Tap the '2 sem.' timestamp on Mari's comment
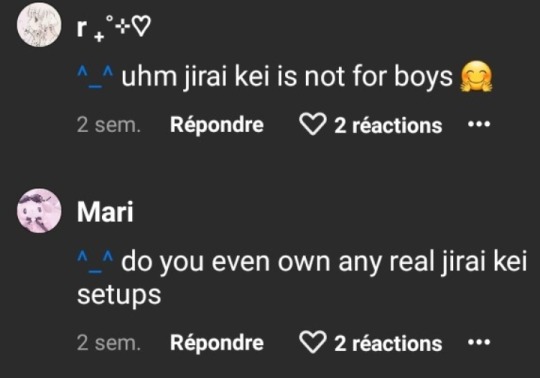This screenshot has width=540, height=378. 109,343
